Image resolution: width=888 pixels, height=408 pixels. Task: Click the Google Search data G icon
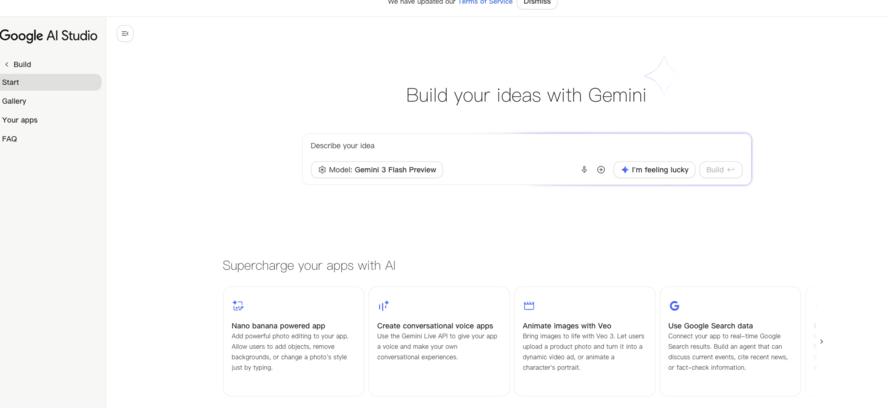pyautogui.click(x=674, y=306)
